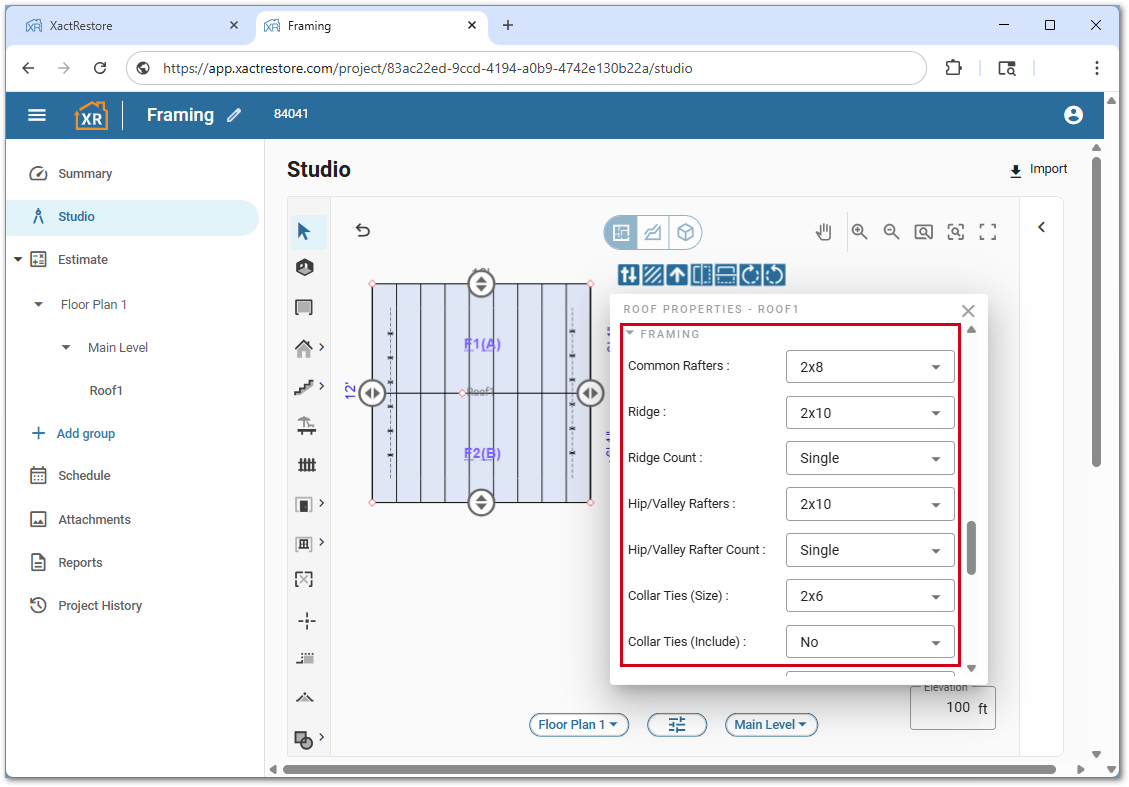Image resolution: width=1129 pixels, height=787 pixels.
Task: Switch to 3D cube view
Action: [685, 233]
